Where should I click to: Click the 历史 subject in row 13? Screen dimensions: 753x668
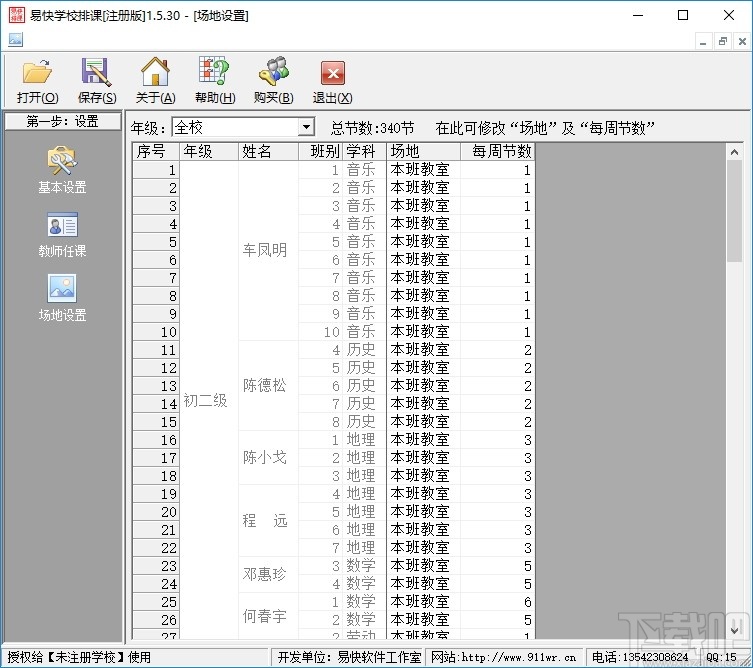click(364, 386)
